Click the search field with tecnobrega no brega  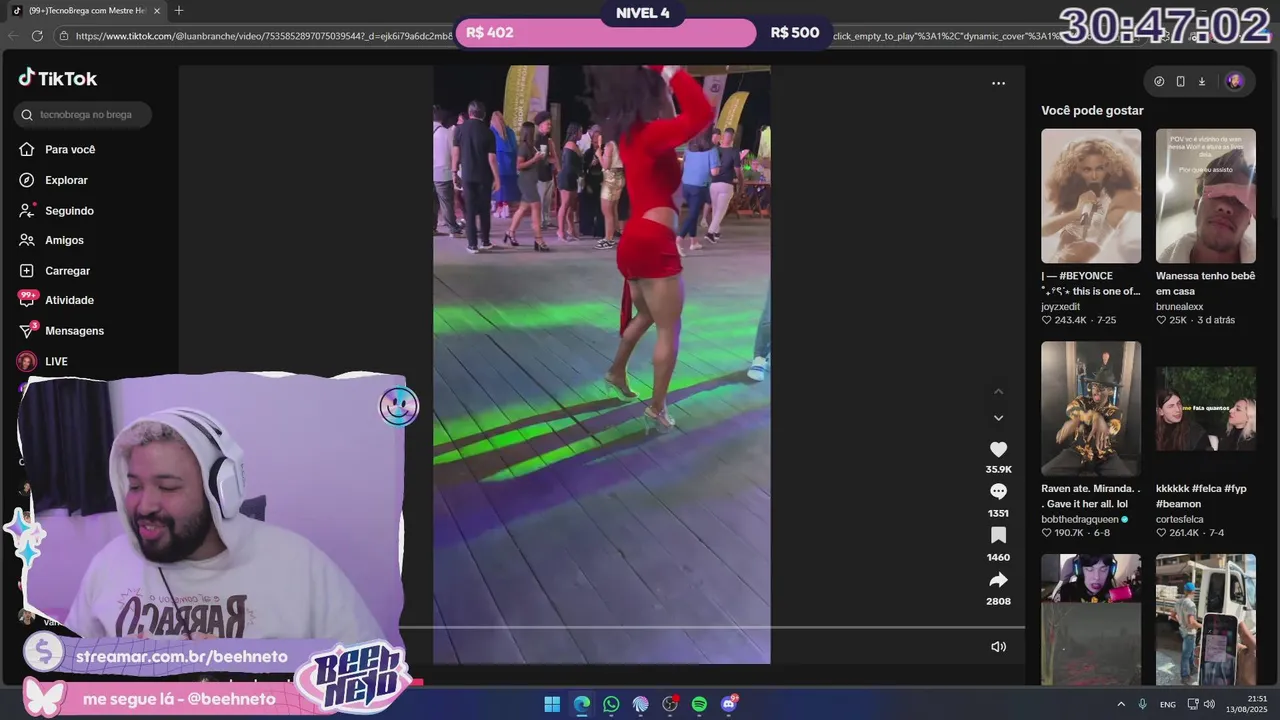click(x=83, y=115)
